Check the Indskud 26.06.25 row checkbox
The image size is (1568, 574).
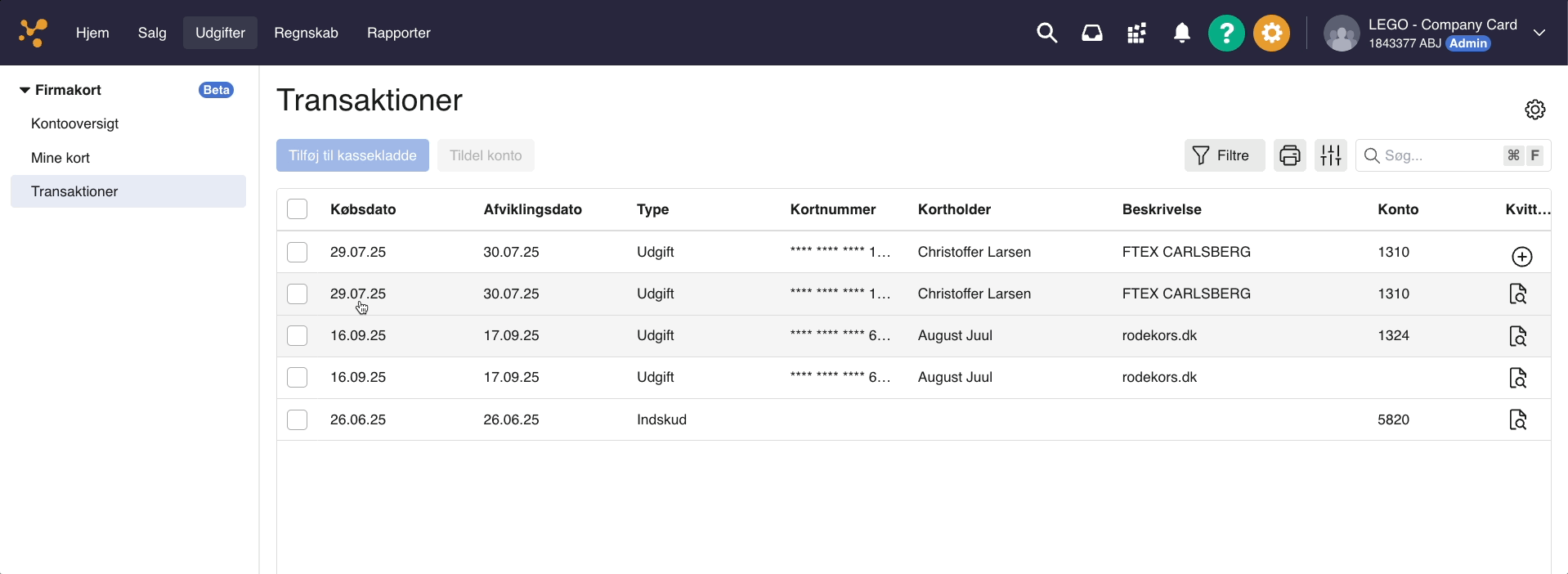click(298, 419)
